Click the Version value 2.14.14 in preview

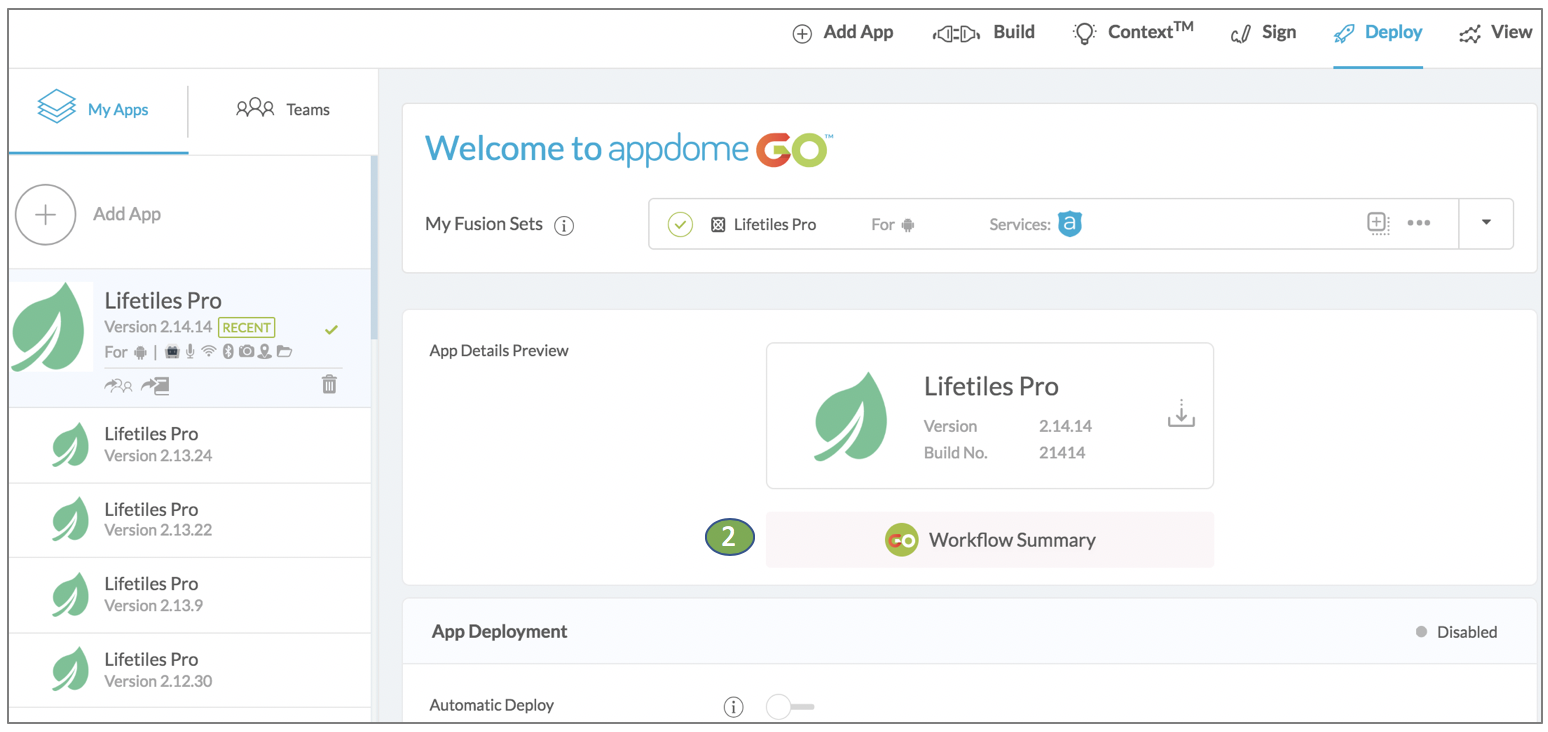(x=1066, y=426)
